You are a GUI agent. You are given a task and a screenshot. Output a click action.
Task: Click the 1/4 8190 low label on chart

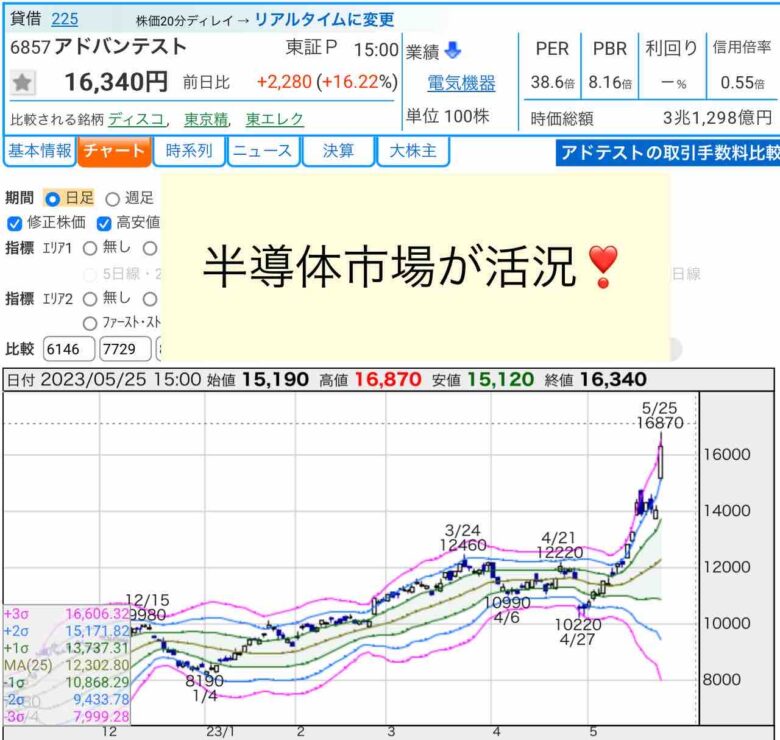coord(204,688)
